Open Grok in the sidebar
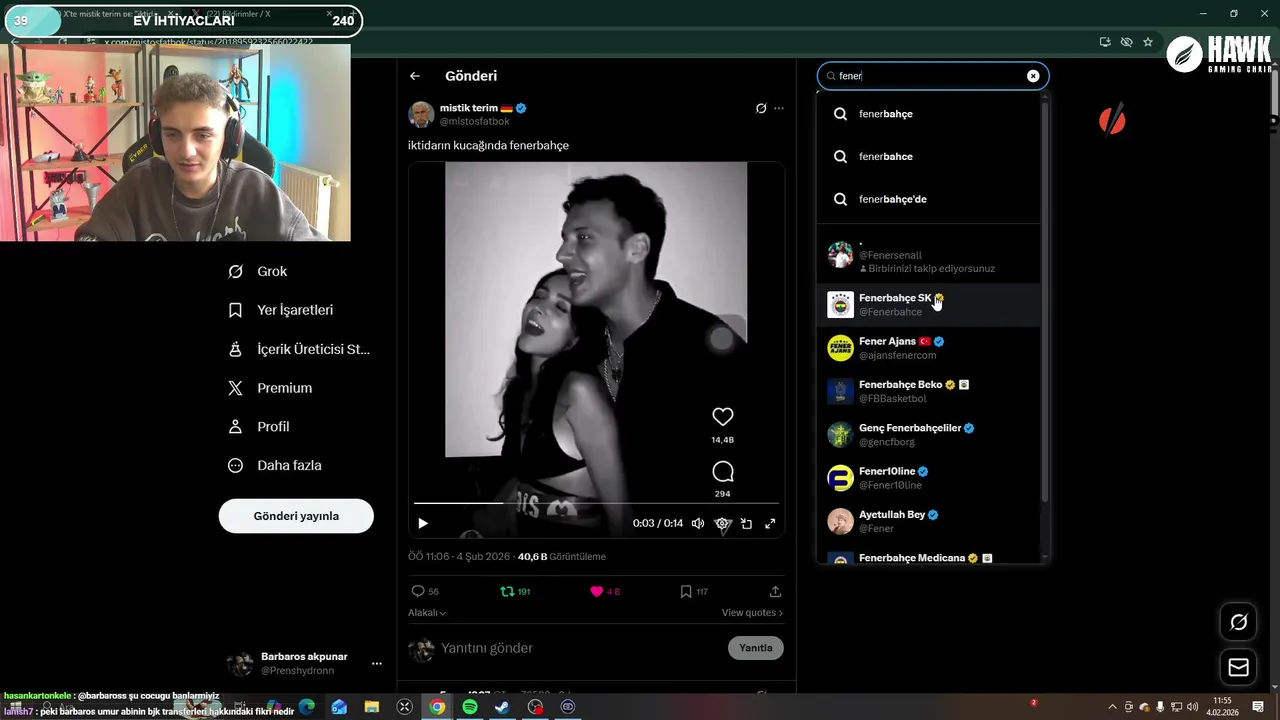Viewport: 1280px width, 720px height. [x=258, y=271]
